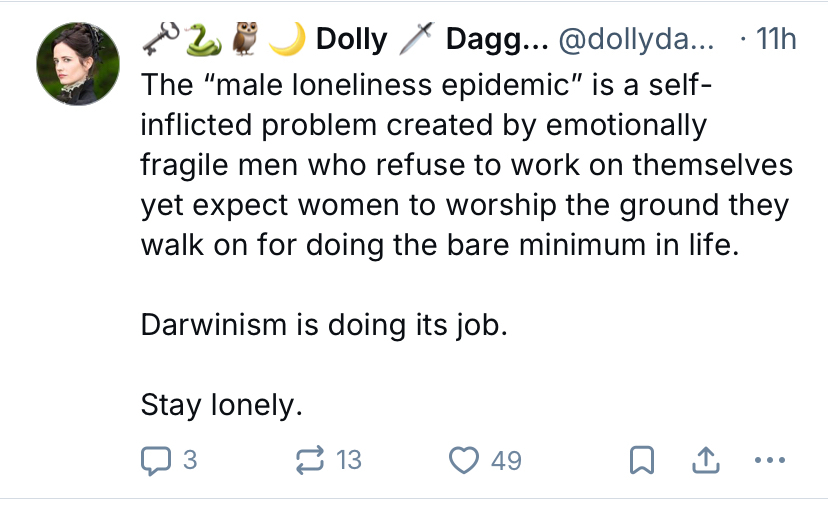
Task: Click the "Stay lonely." text line
Action: click(221, 405)
